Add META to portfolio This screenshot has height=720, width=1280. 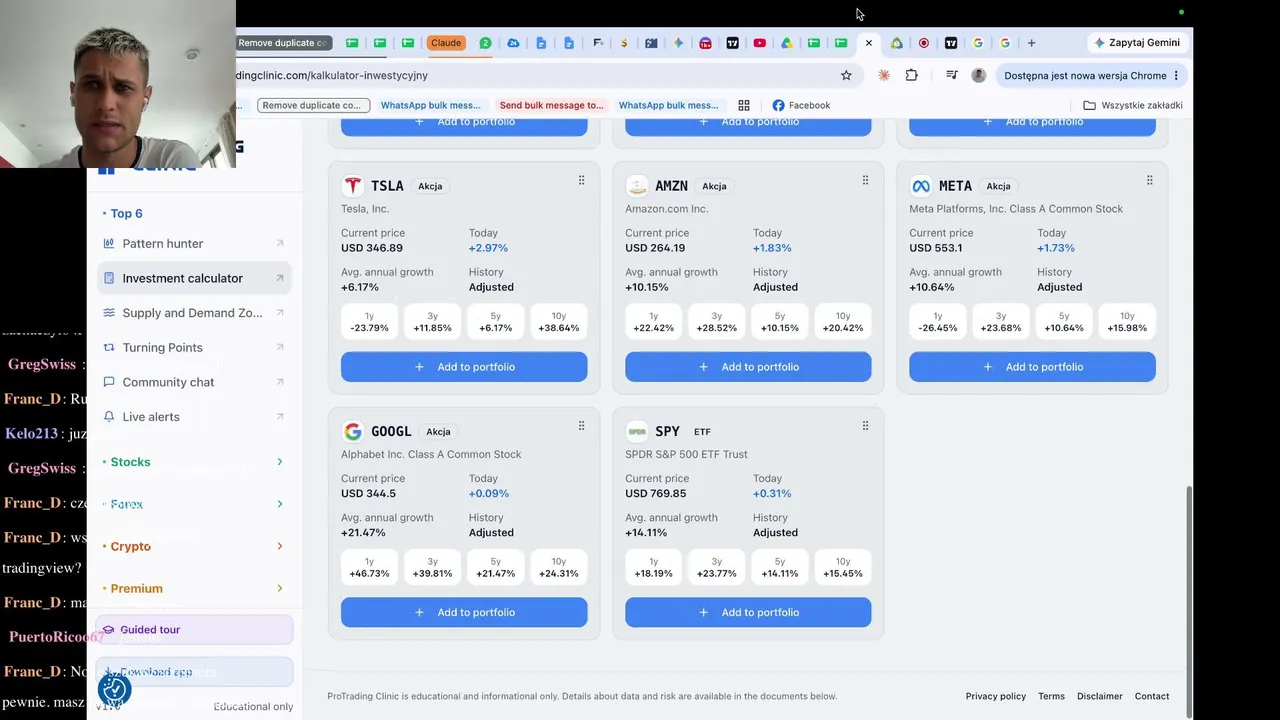coord(1032,367)
